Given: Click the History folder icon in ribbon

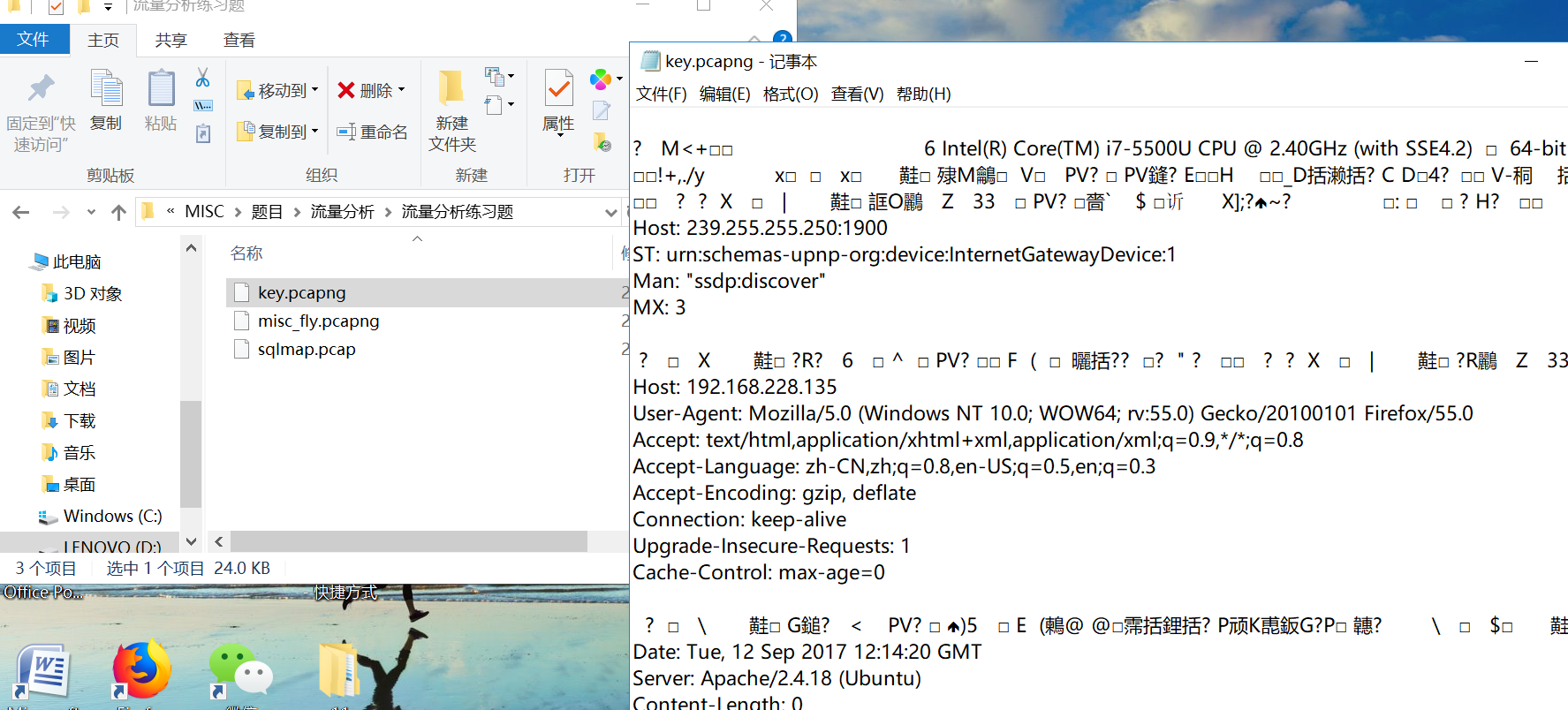Looking at the screenshot, I should [x=602, y=140].
